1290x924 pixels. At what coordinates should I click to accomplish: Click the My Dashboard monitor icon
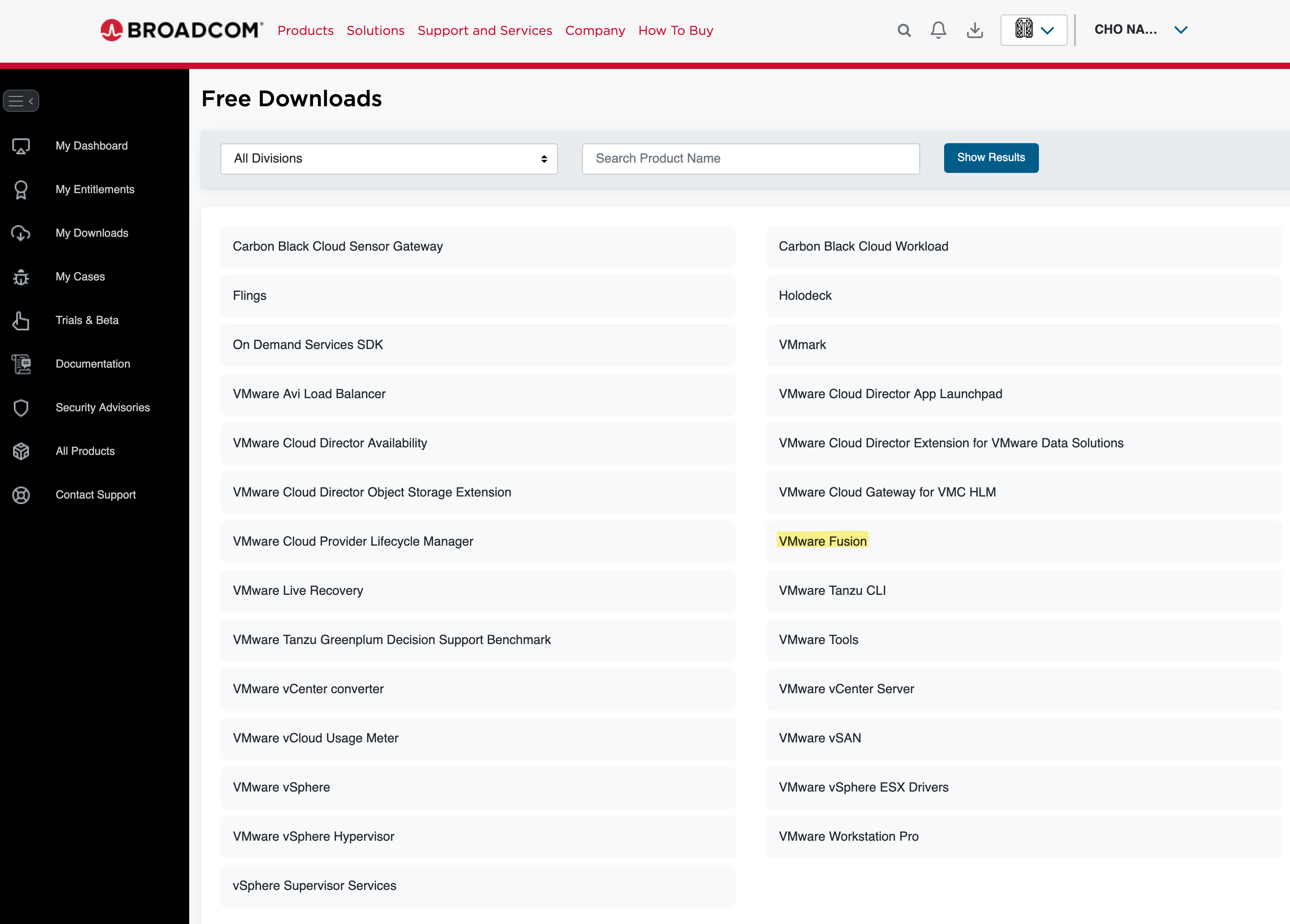pos(21,146)
